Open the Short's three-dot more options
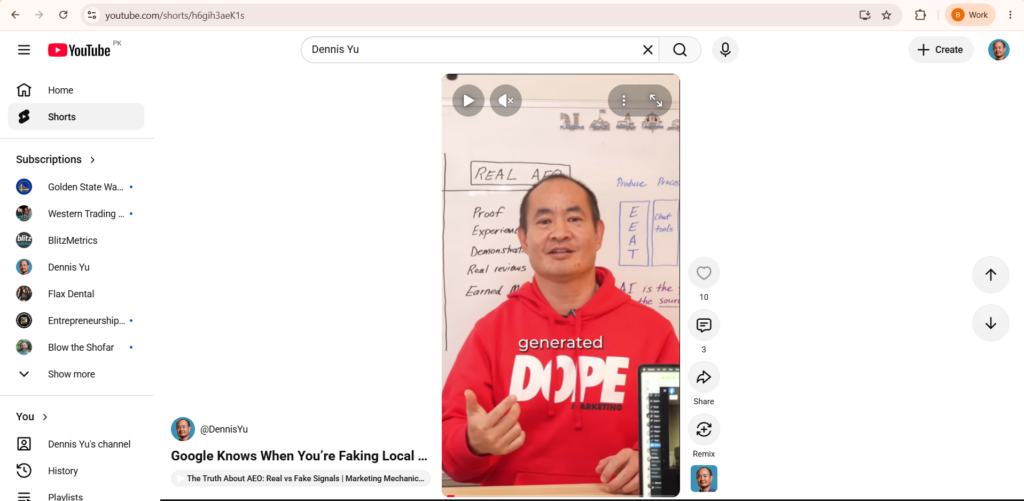 [624, 101]
